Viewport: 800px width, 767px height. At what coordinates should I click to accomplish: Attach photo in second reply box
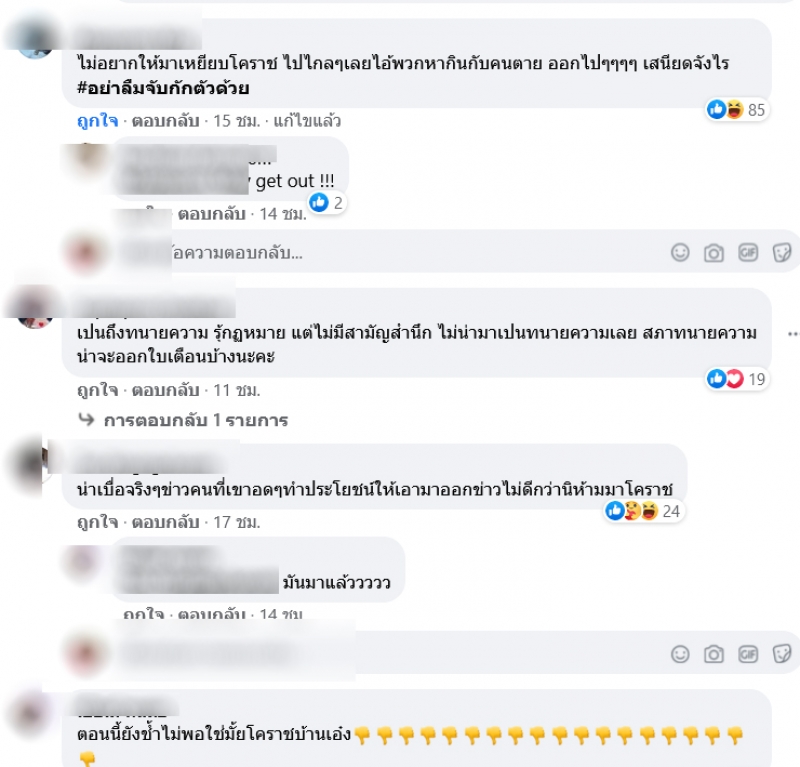coord(714,654)
